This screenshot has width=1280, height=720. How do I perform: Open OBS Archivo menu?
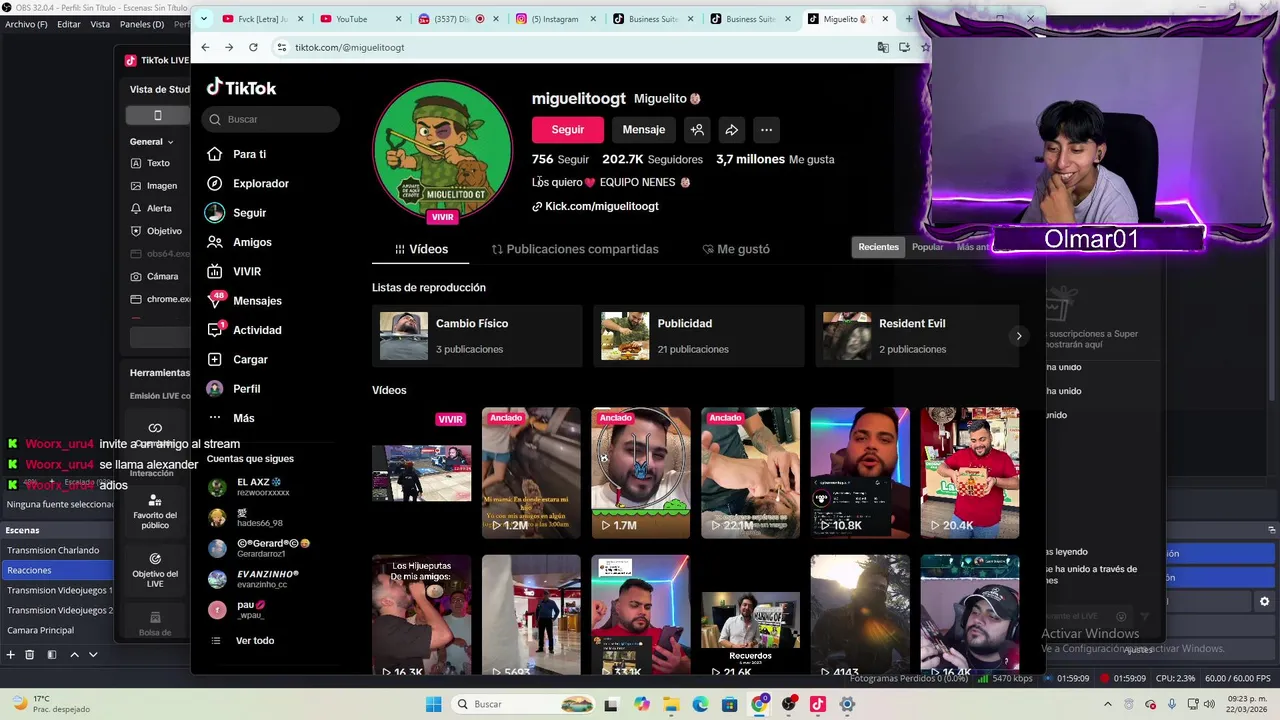[x=26, y=24]
